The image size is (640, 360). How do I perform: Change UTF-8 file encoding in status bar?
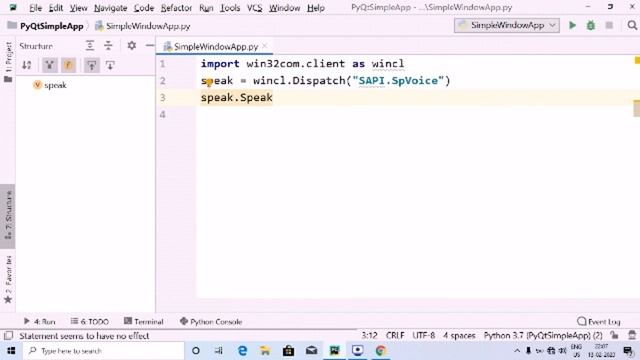click(x=423, y=336)
